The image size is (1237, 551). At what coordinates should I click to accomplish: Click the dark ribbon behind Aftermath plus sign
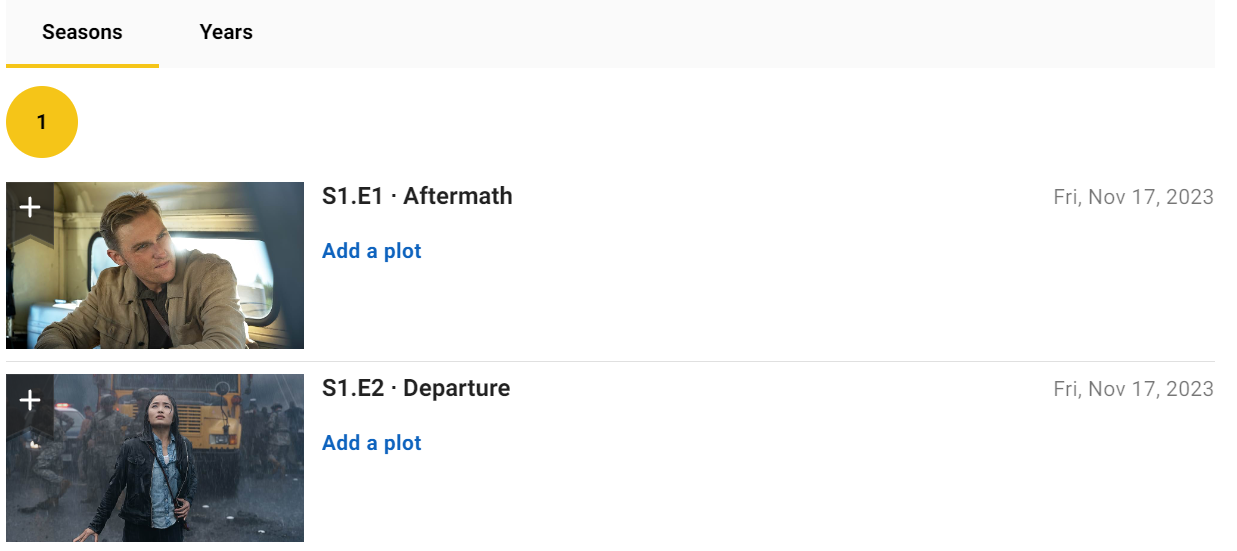(x=30, y=215)
